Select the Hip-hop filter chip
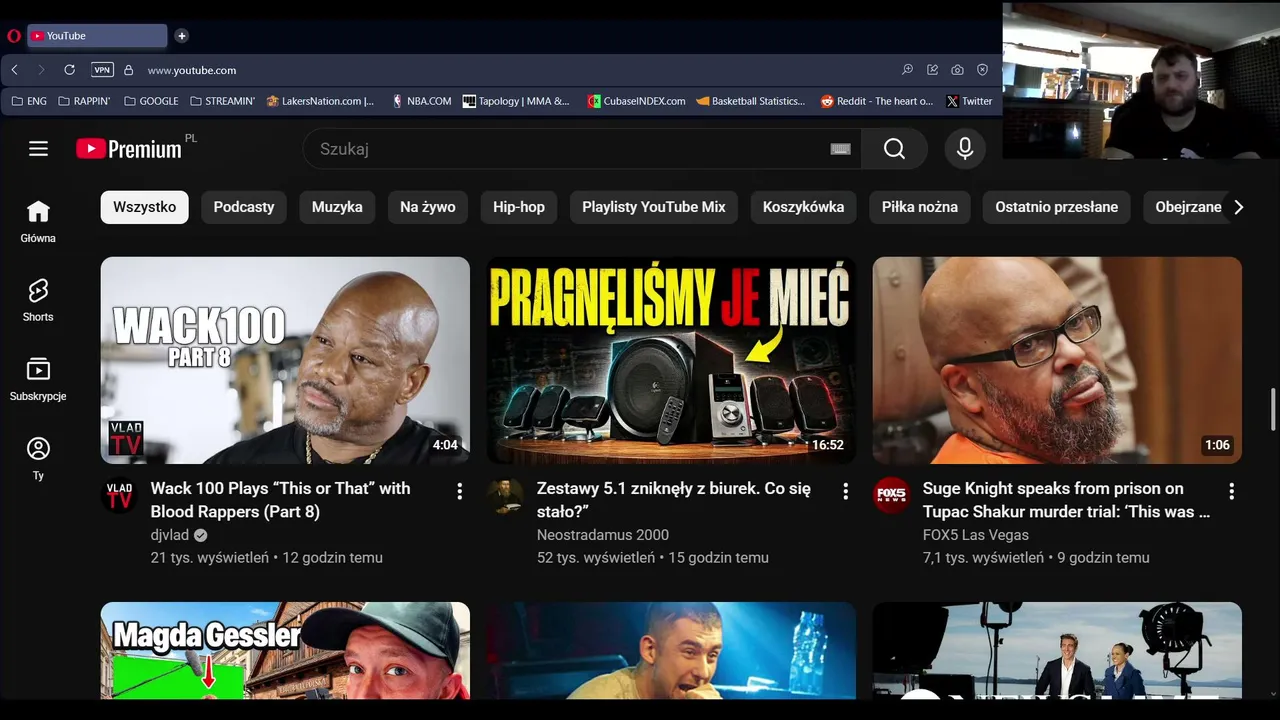Image resolution: width=1280 pixels, height=720 pixels. point(519,207)
